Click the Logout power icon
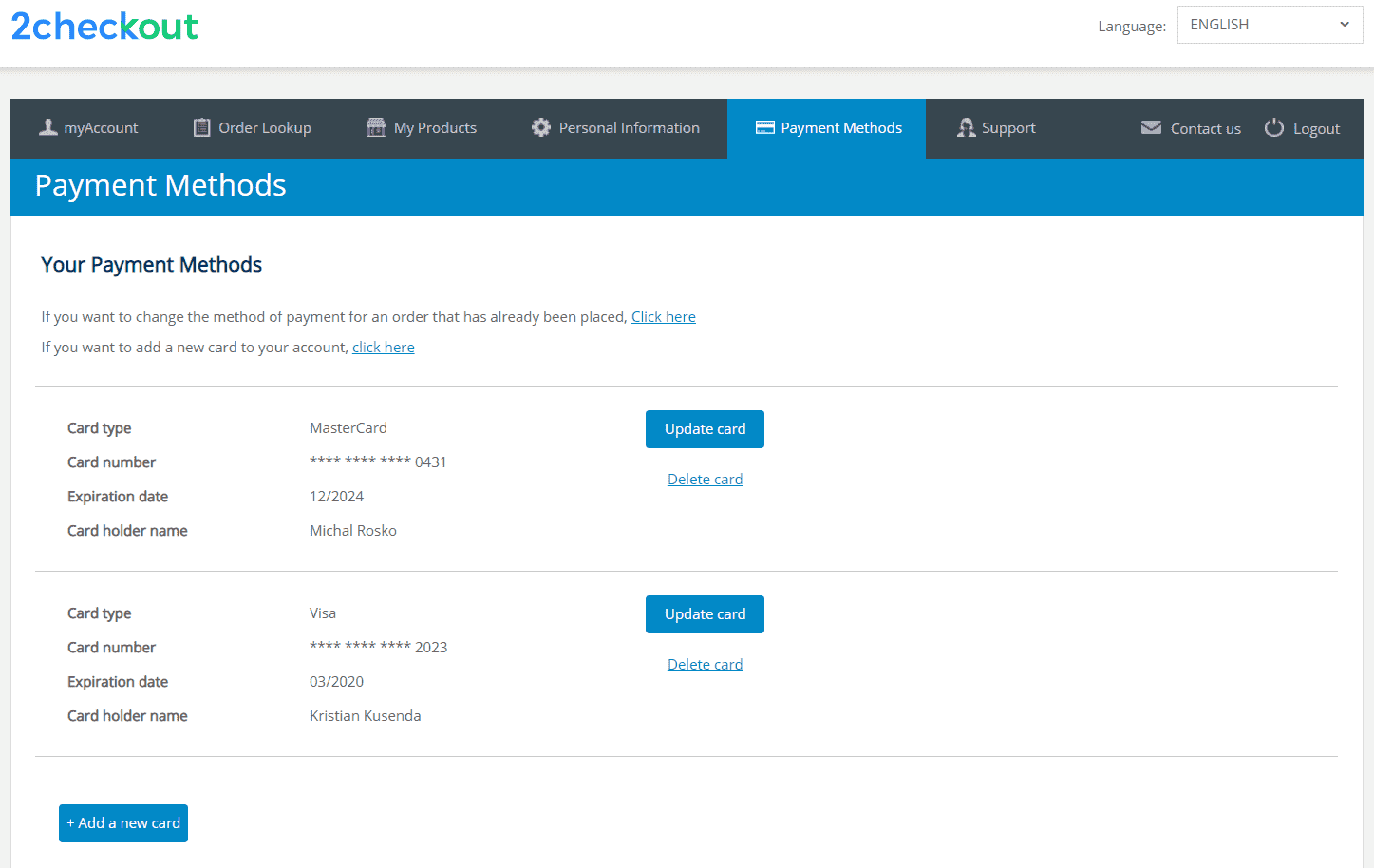 point(1272,126)
